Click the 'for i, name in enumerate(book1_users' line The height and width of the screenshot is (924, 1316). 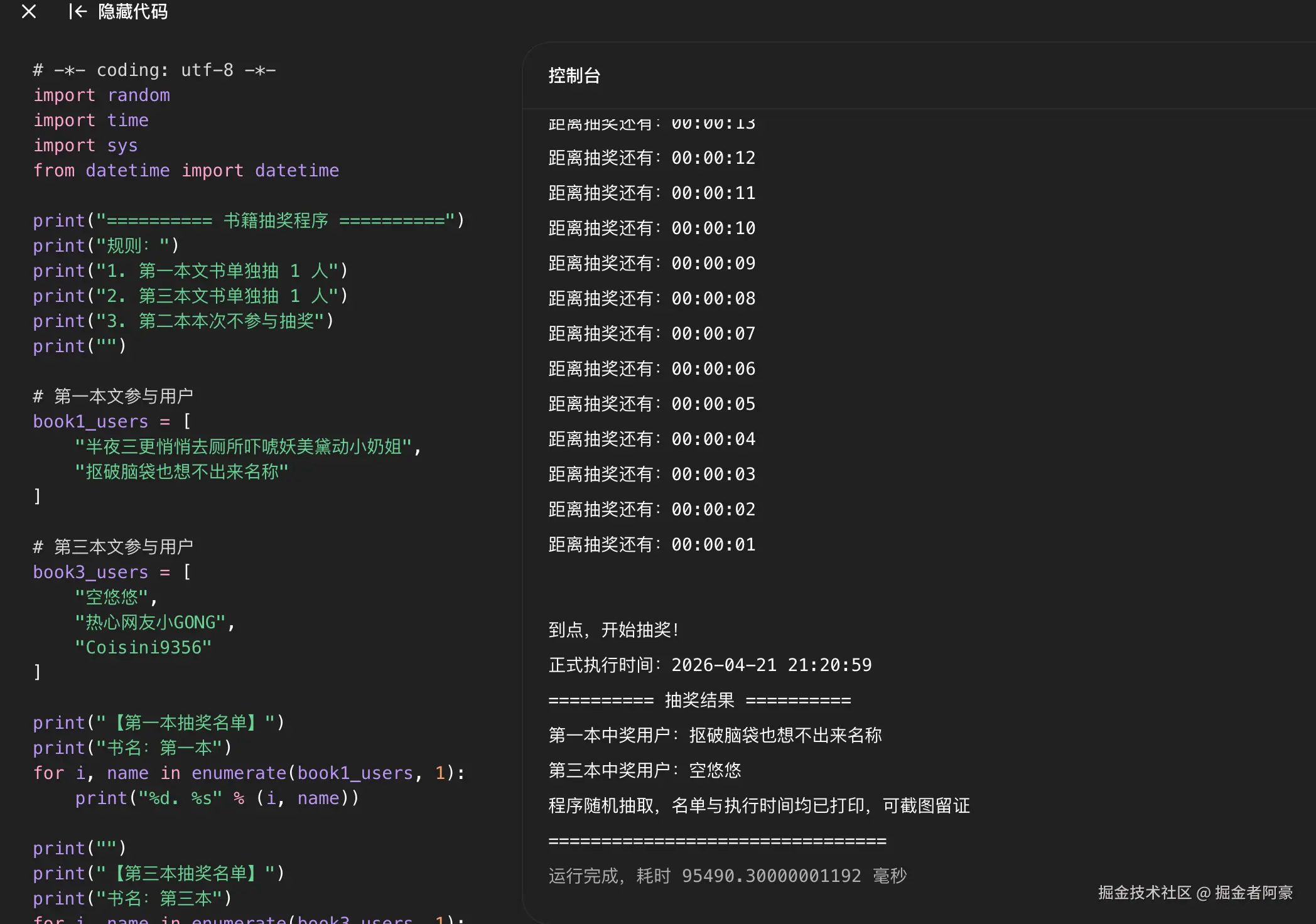[x=249, y=773]
